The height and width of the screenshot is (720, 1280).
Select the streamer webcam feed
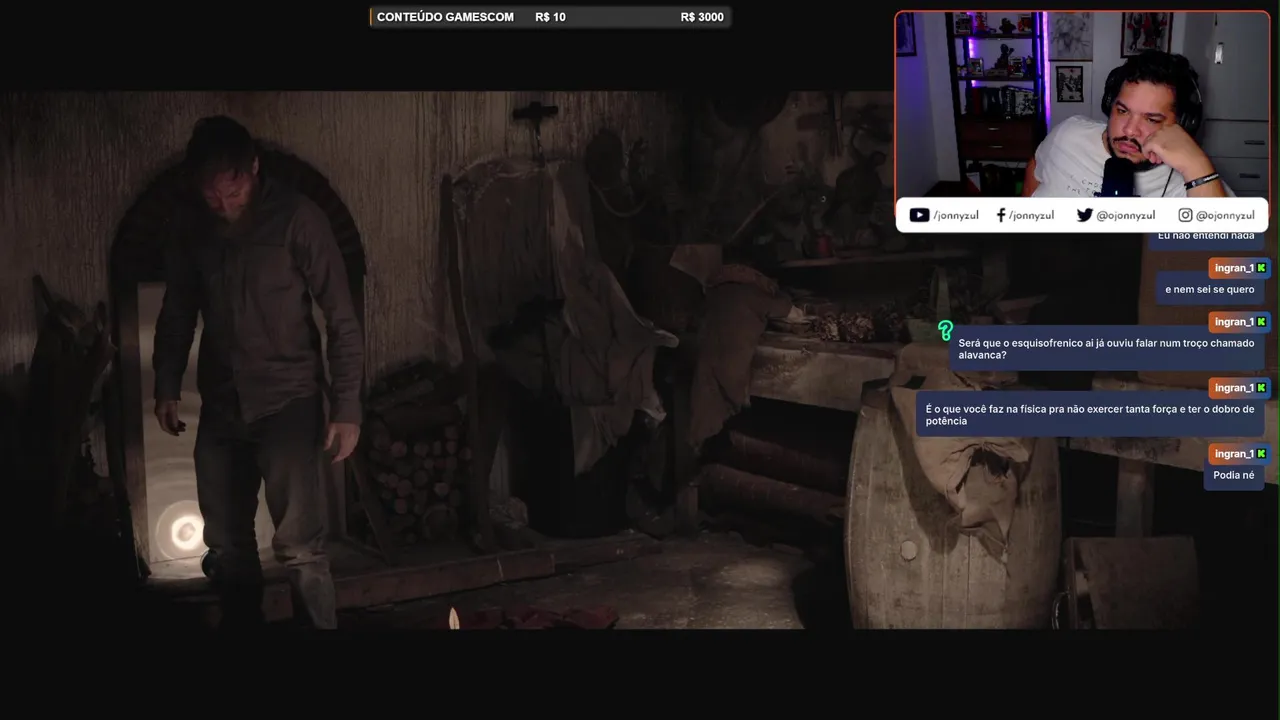click(x=1082, y=105)
